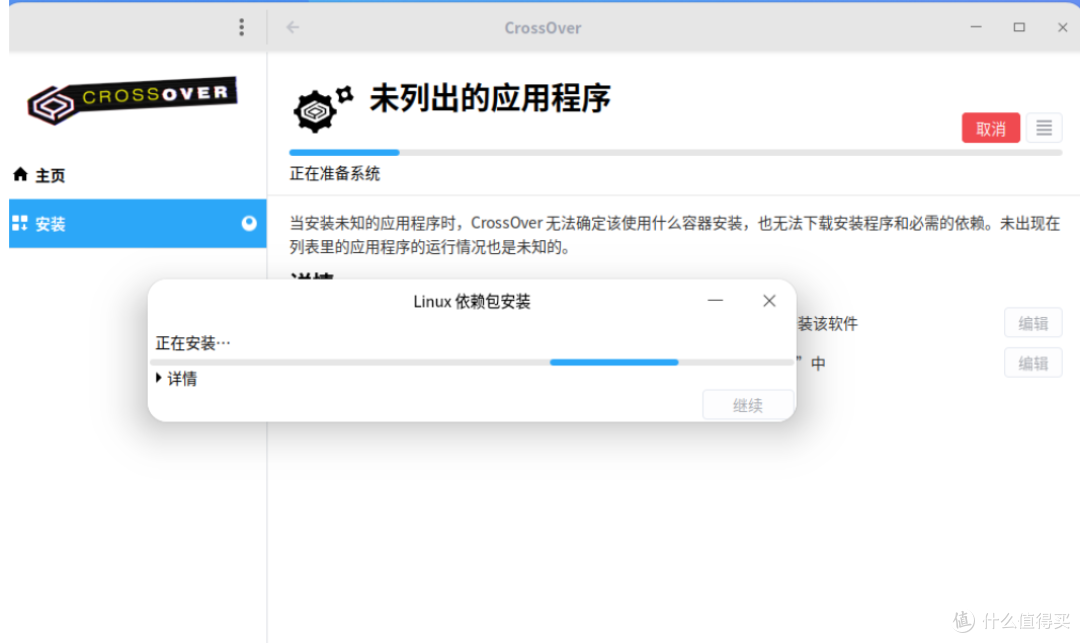Click the second 编辑 button

coord(1032,362)
